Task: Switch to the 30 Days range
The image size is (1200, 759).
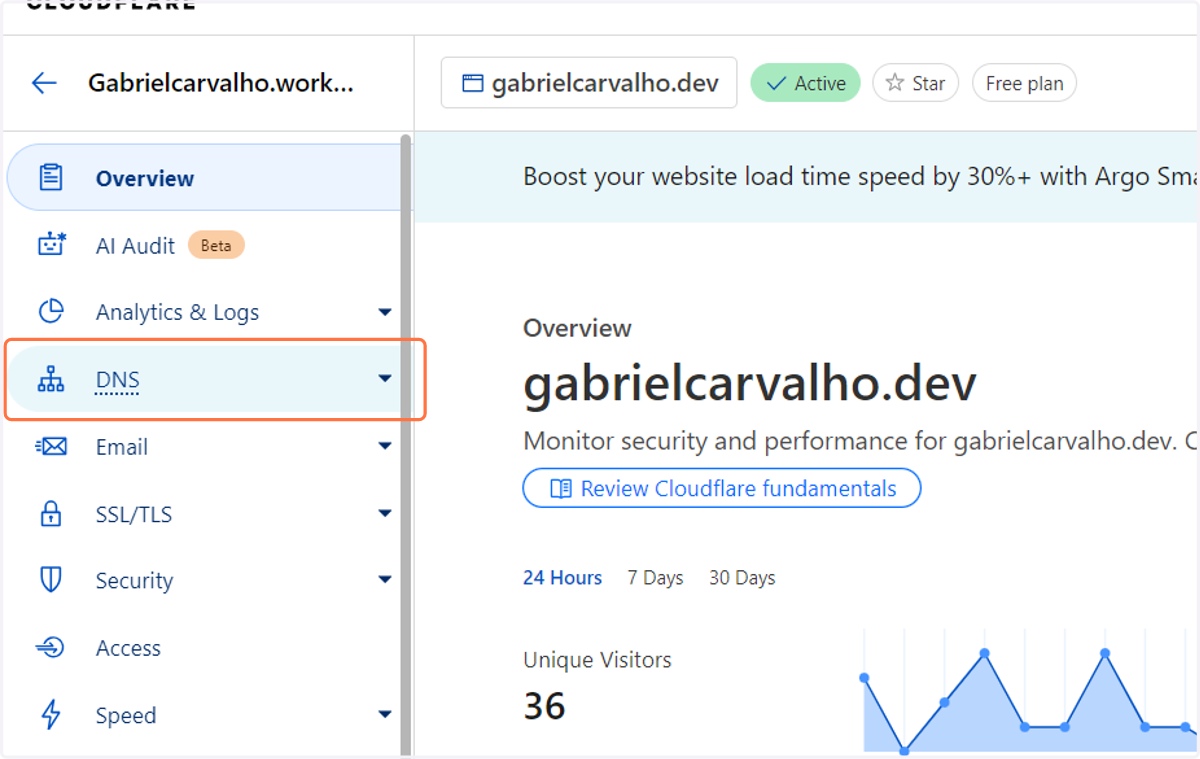Action: 742,578
